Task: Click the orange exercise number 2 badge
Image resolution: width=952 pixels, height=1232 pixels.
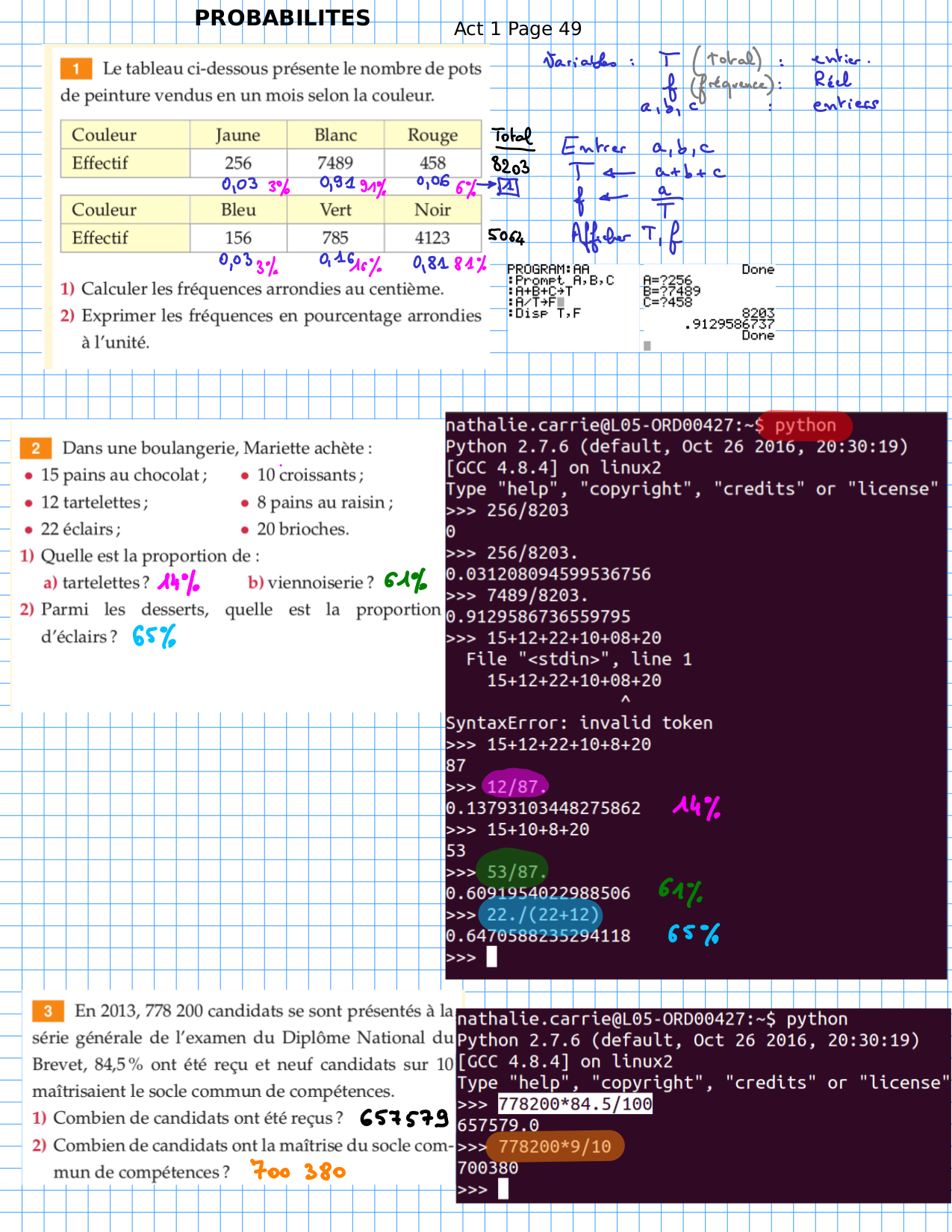Action: [35, 448]
